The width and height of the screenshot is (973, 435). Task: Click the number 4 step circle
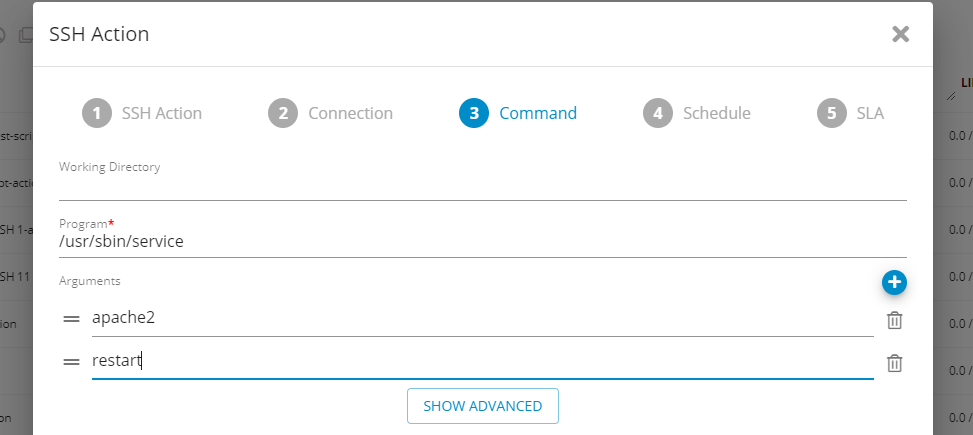click(657, 113)
